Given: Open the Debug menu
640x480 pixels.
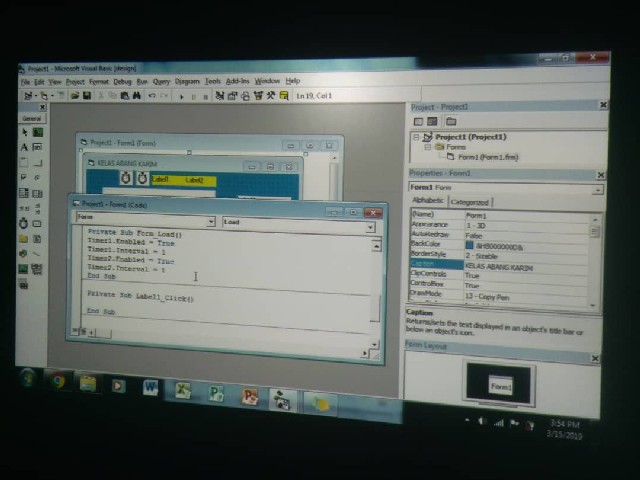Looking at the screenshot, I should pyautogui.click(x=122, y=81).
